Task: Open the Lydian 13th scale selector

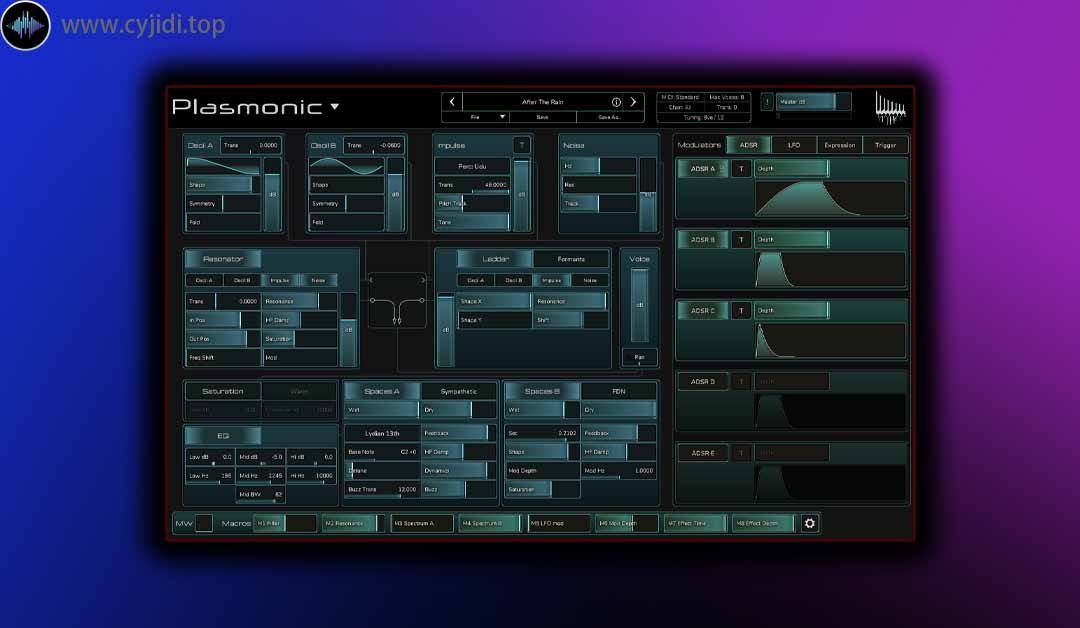Action: tap(382, 433)
